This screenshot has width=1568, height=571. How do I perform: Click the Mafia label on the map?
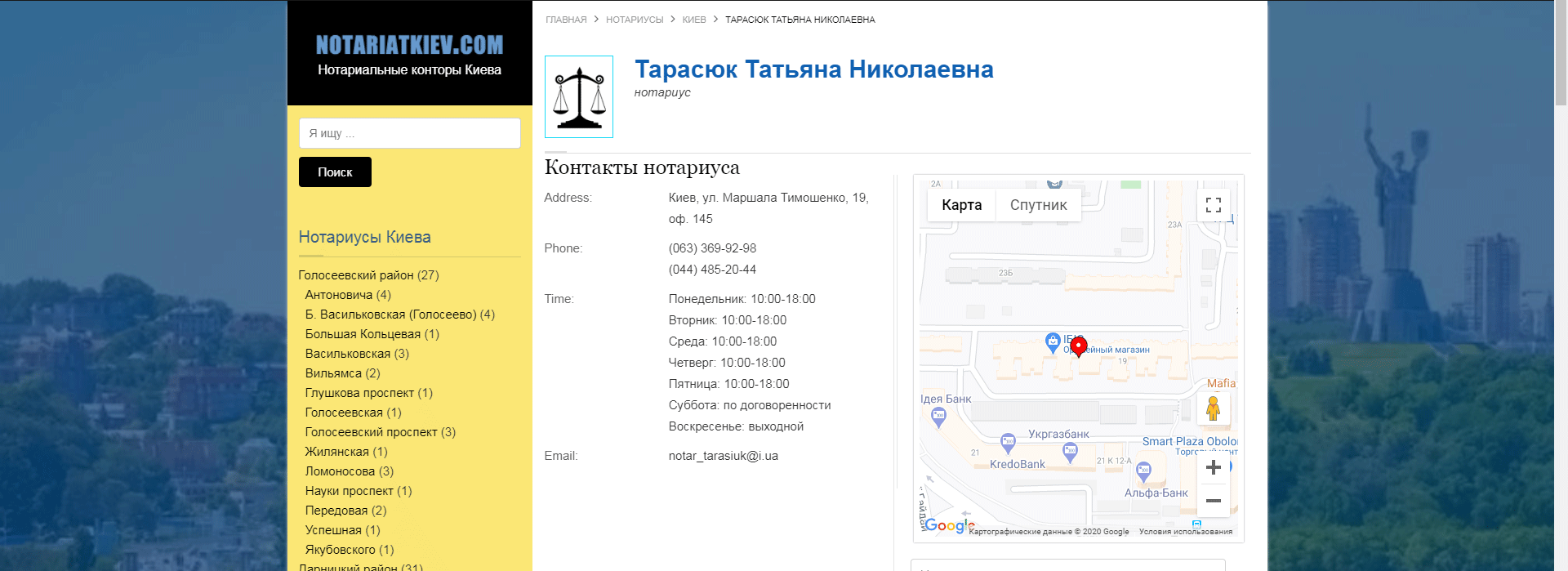tap(1221, 383)
